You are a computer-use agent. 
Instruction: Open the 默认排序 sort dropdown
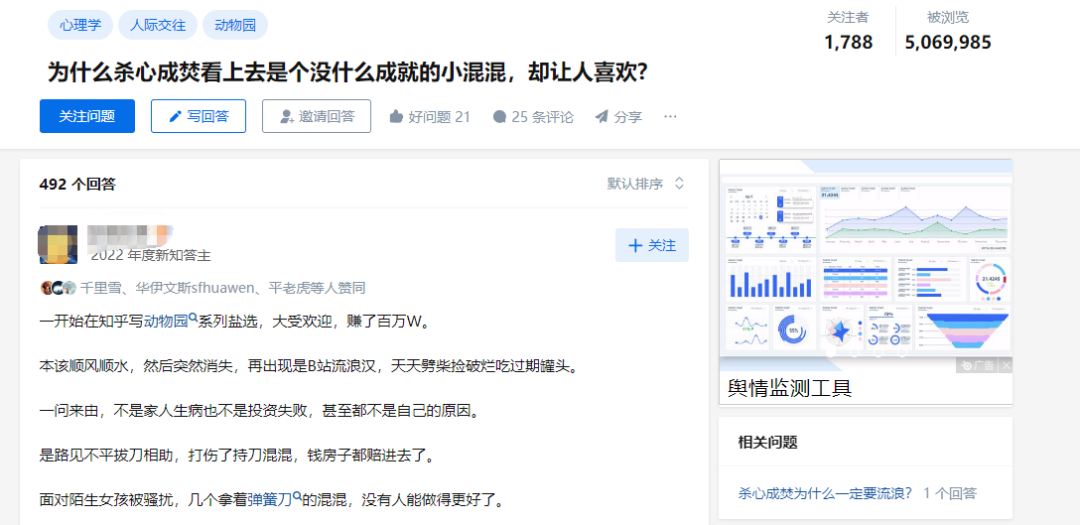pos(646,184)
